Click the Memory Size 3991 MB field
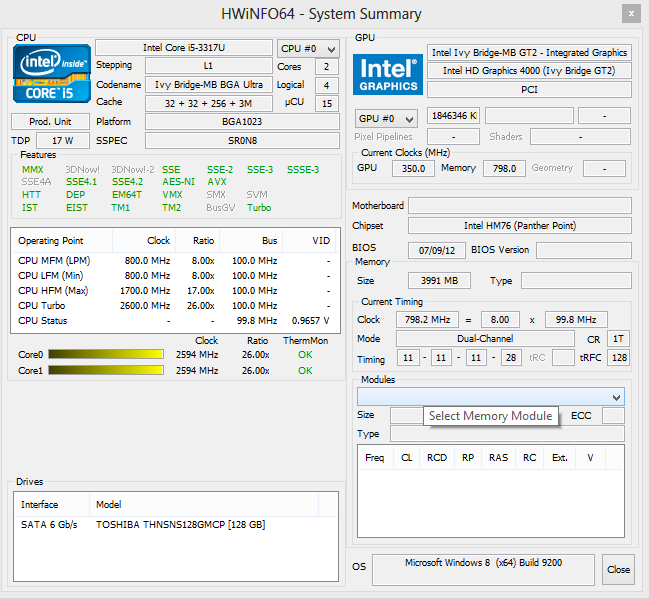 click(439, 281)
